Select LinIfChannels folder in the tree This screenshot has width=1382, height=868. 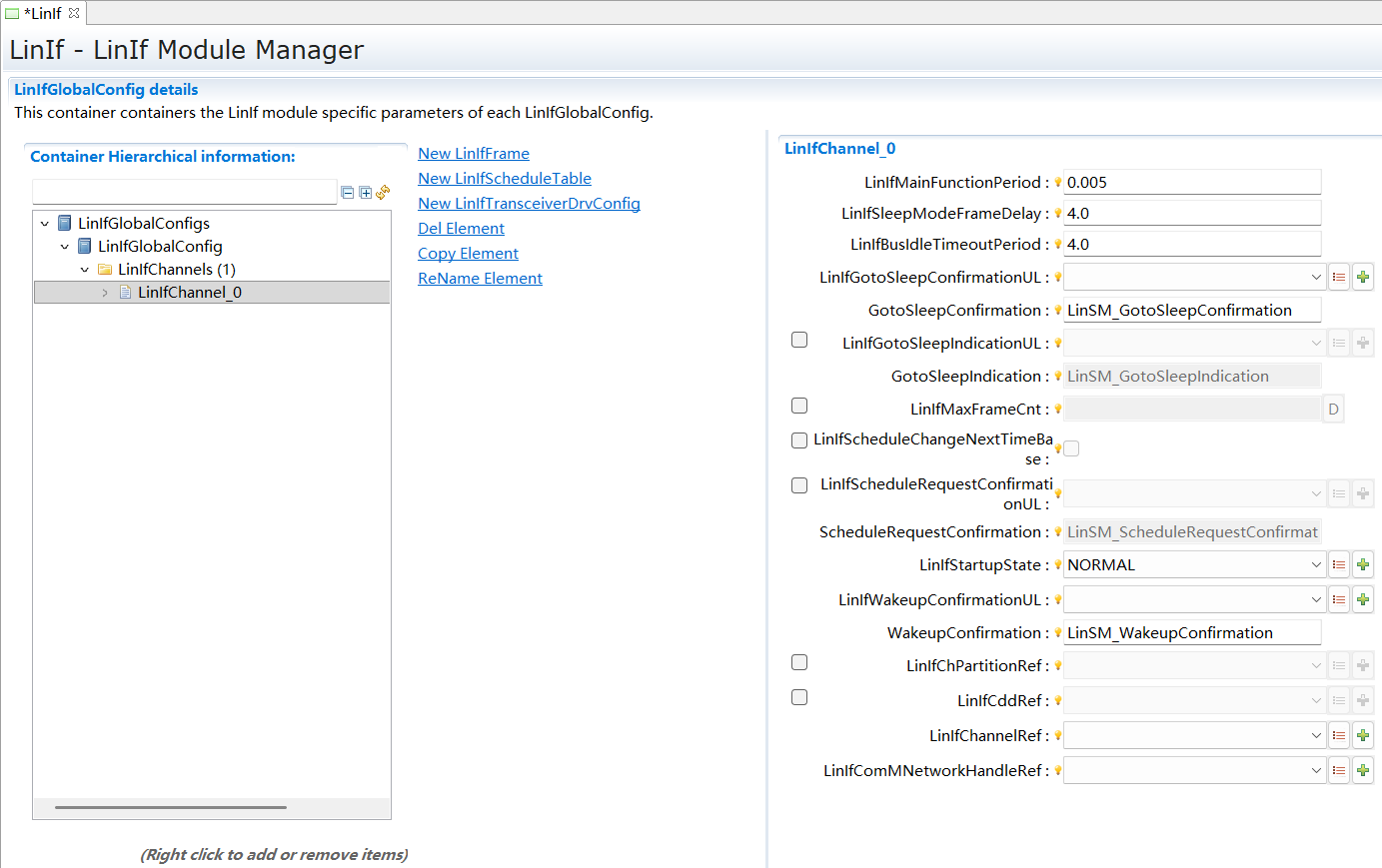click(176, 270)
